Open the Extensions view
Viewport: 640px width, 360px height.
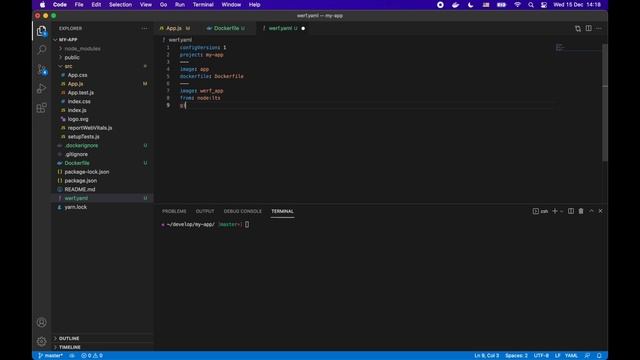41,108
